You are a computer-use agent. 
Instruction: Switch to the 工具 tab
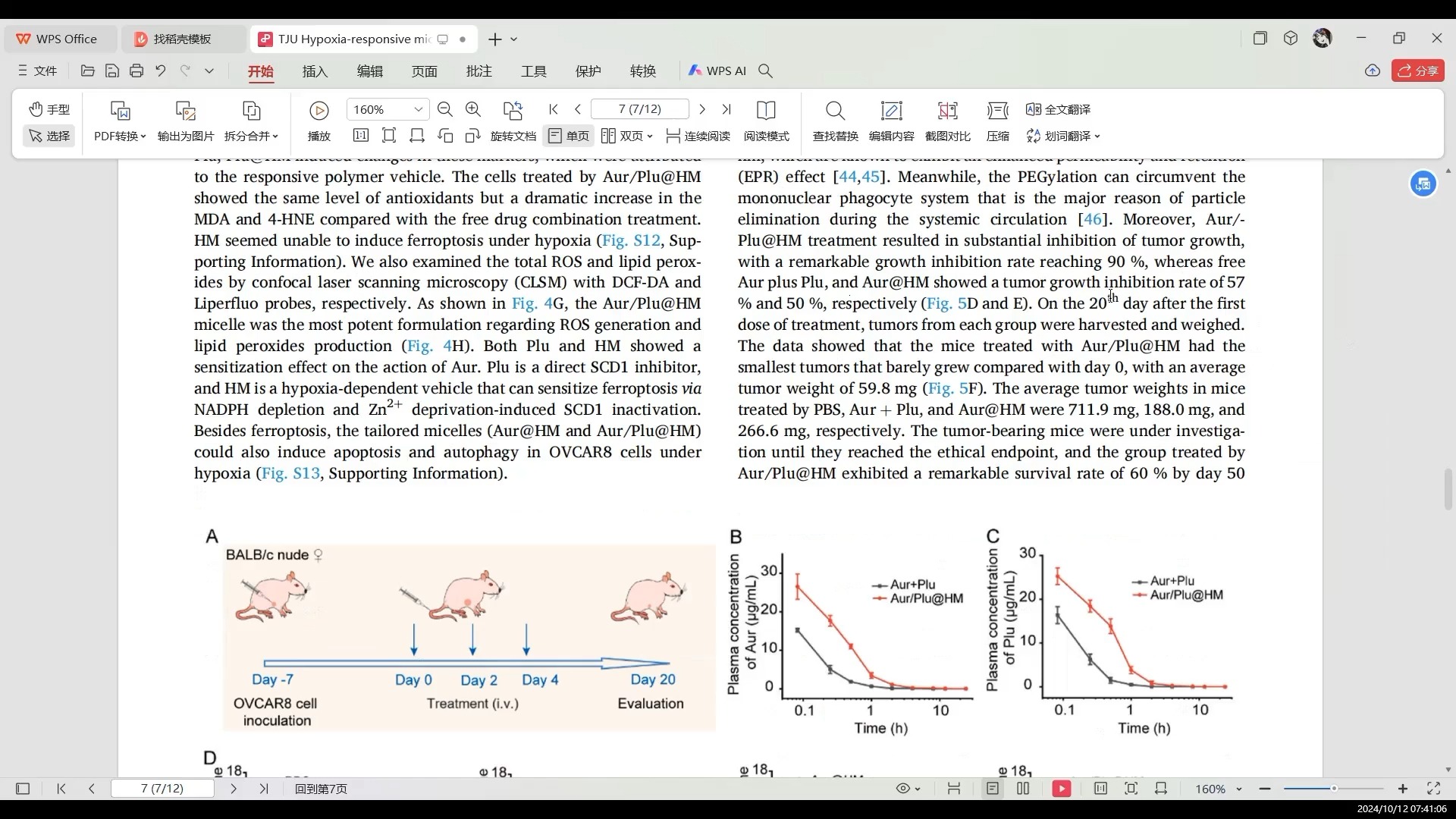(x=533, y=71)
